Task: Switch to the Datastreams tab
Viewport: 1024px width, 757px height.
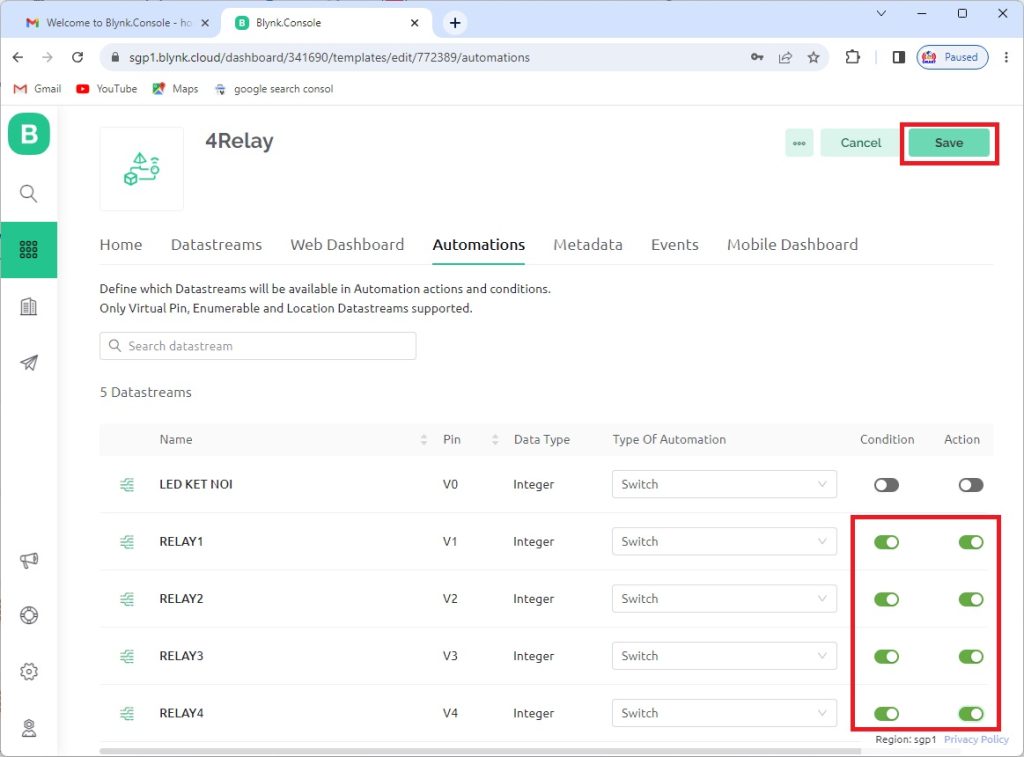Action: 216,245
